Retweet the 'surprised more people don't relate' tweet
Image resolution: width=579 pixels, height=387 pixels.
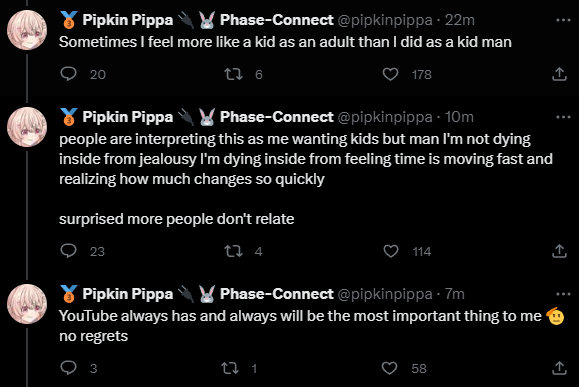234,251
